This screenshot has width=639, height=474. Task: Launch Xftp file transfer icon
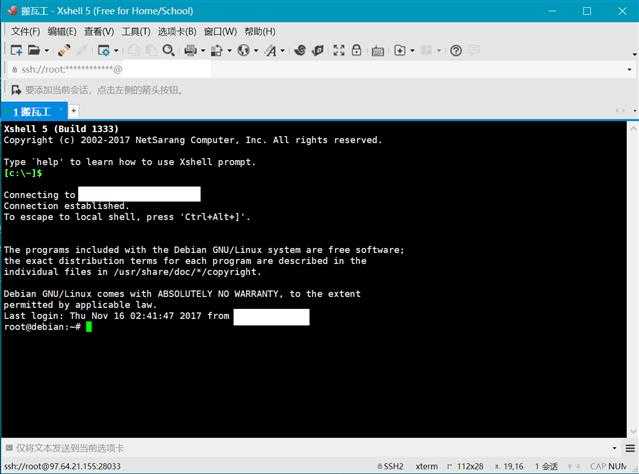click(x=300, y=51)
